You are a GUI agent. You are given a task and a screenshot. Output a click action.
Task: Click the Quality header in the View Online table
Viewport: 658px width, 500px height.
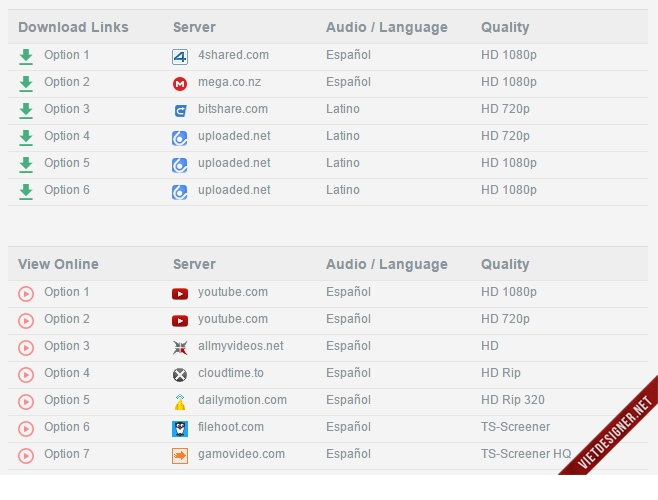click(x=505, y=264)
